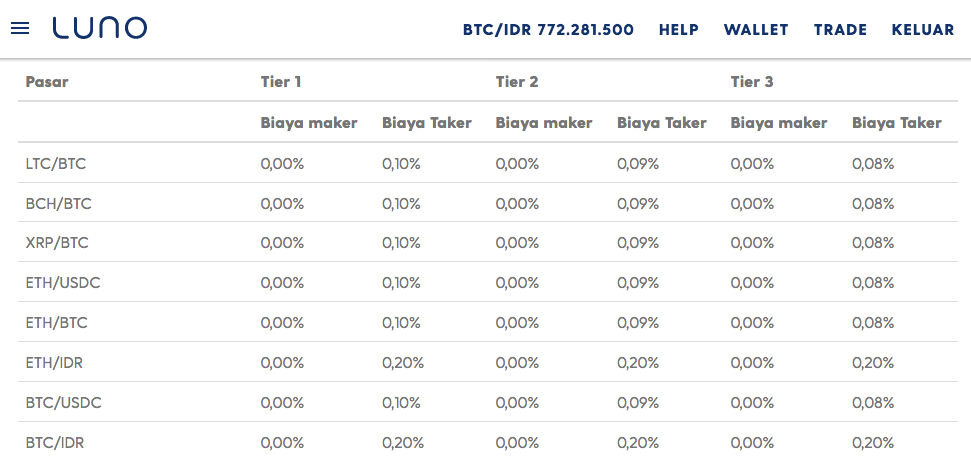The width and height of the screenshot is (971, 465).
Task: Open the hamburger menu icon
Action: [x=20, y=28]
